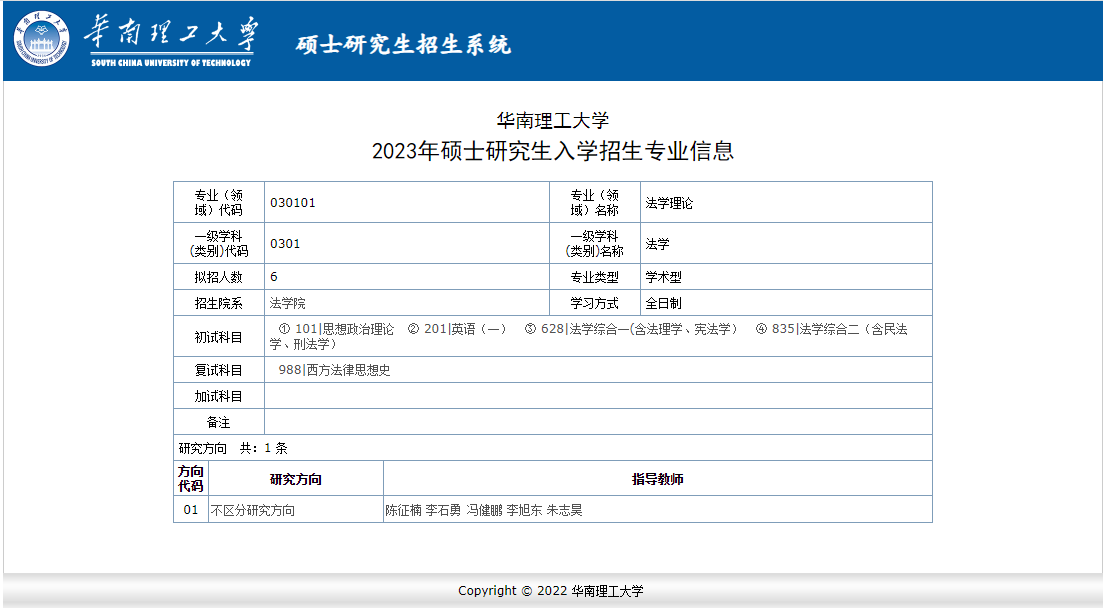Click the 方向代码 column header
Screen dimensions: 1103x613
click(191, 479)
